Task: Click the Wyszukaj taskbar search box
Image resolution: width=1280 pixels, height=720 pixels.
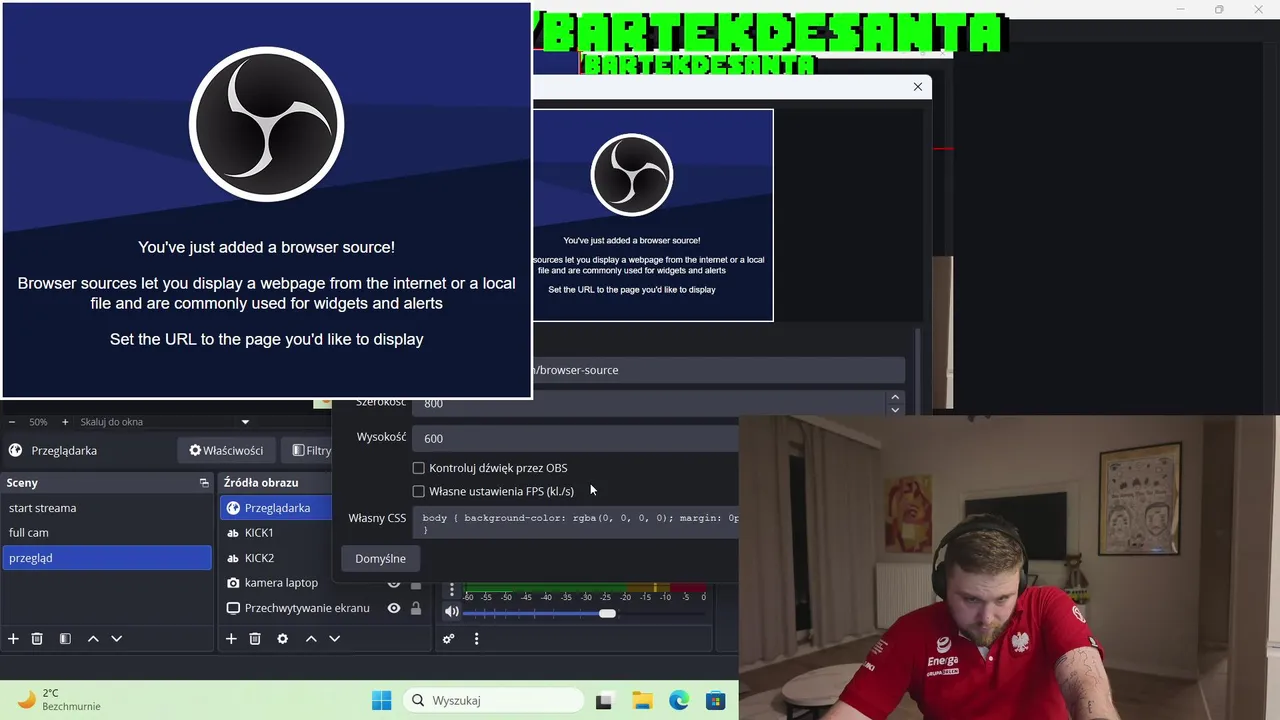Action: 494,701
